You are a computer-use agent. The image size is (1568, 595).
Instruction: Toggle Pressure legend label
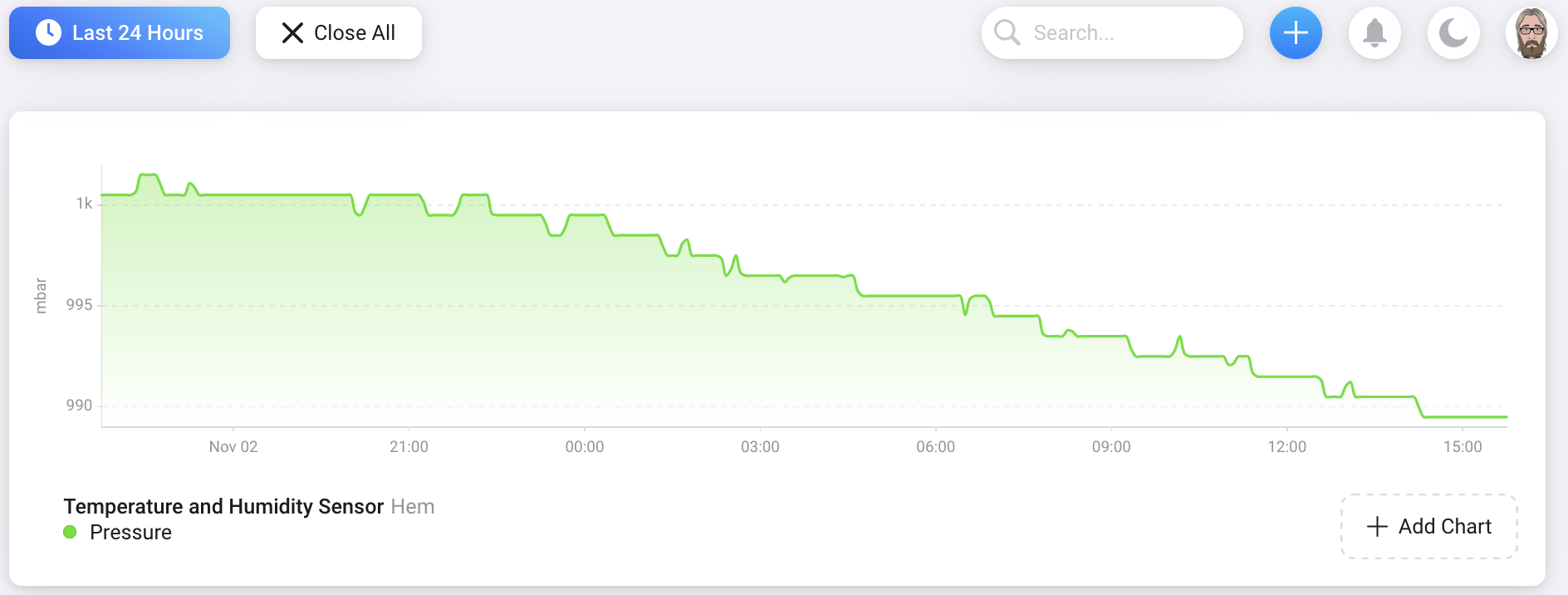[130, 532]
